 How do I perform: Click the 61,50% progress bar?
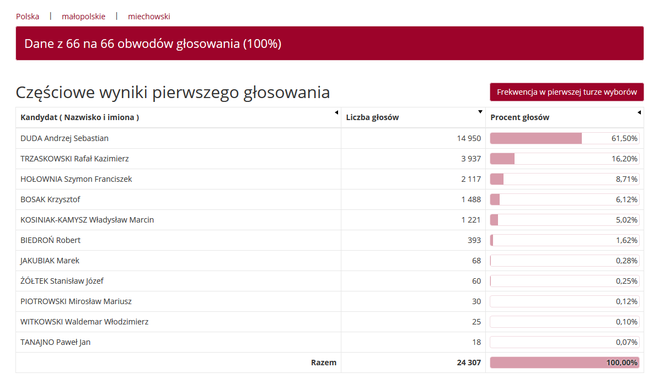564,138
